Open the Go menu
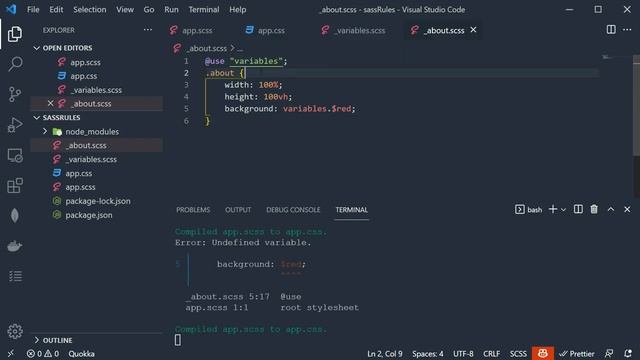The height and width of the screenshot is (360, 640). pos(149,9)
